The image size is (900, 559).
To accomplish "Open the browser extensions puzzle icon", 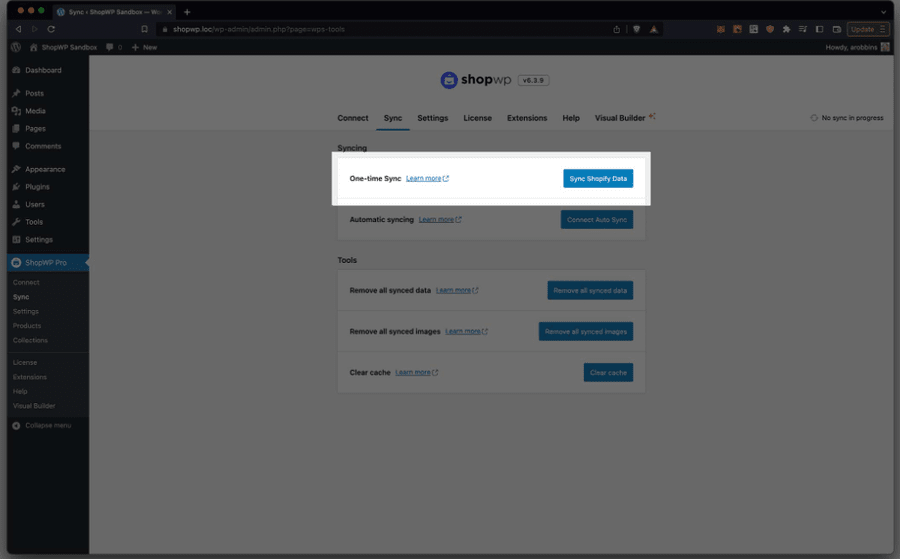I will pos(786,29).
